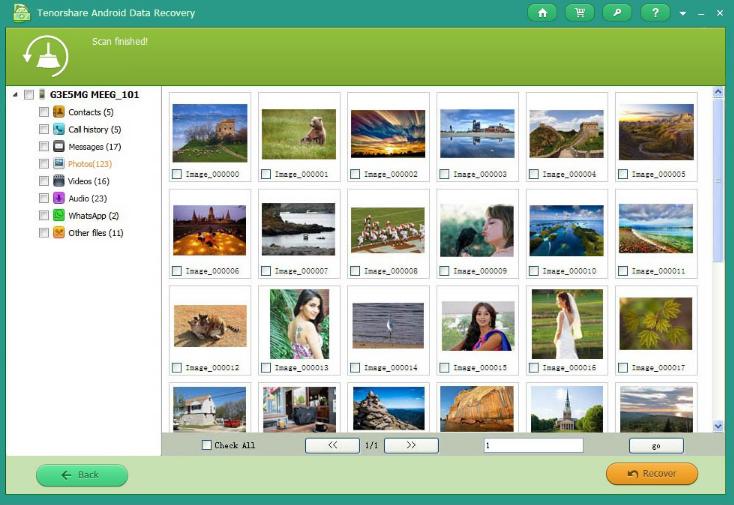Collapse the G3E5MG MEEG_101 device tree
This screenshot has width=734, height=505.
(15, 95)
